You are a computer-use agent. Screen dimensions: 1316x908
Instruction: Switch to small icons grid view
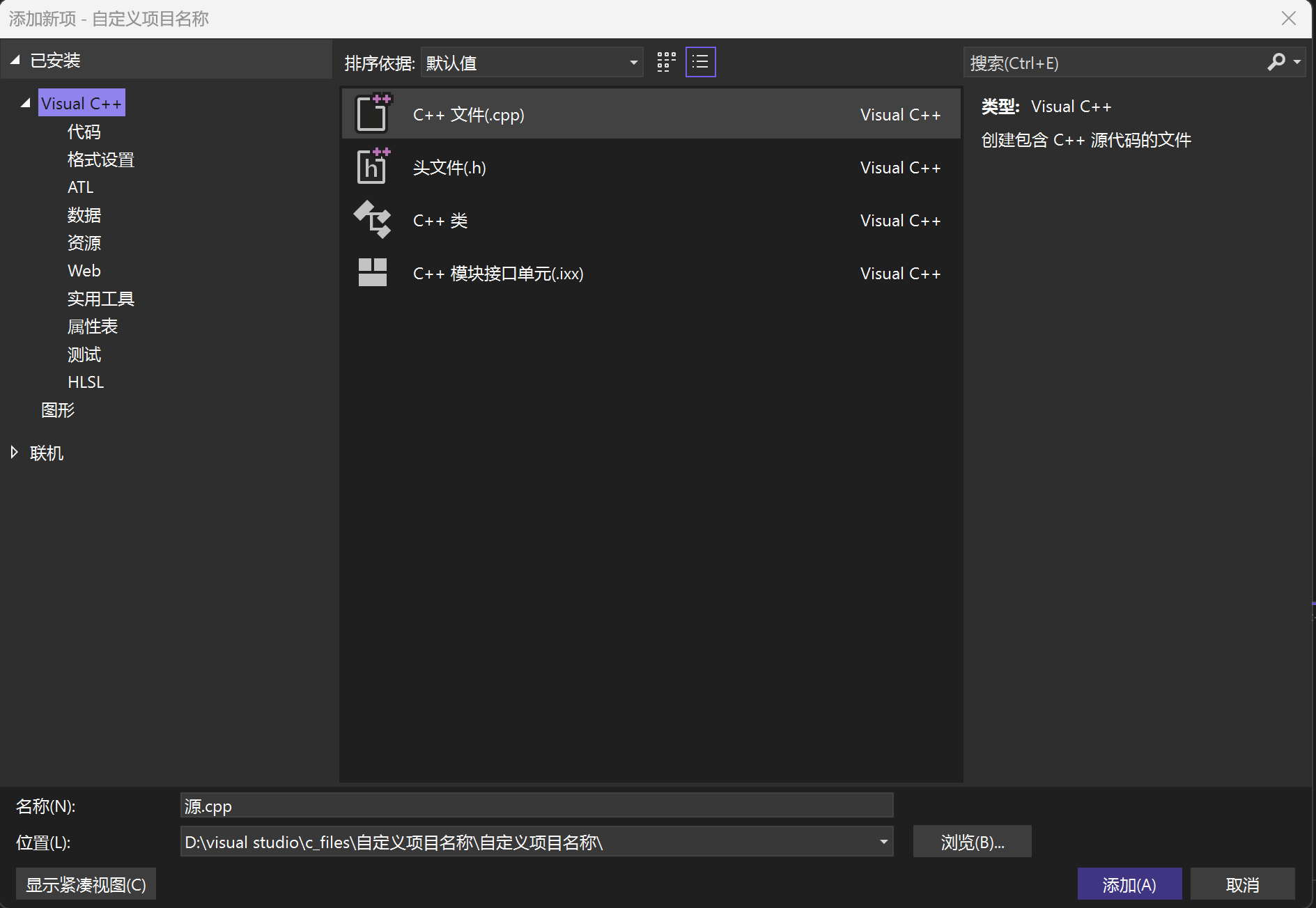tap(667, 63)
